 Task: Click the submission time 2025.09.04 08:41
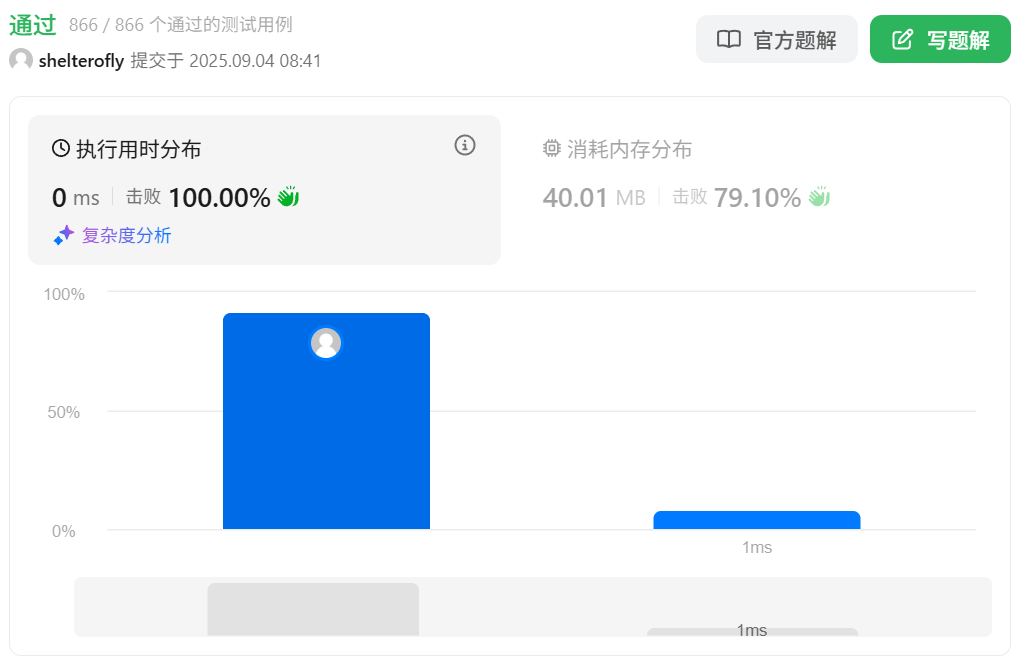(255, 61)
